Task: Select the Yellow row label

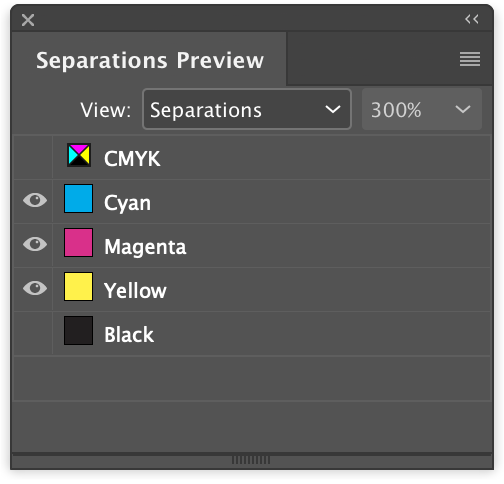Action: [135, 291]
